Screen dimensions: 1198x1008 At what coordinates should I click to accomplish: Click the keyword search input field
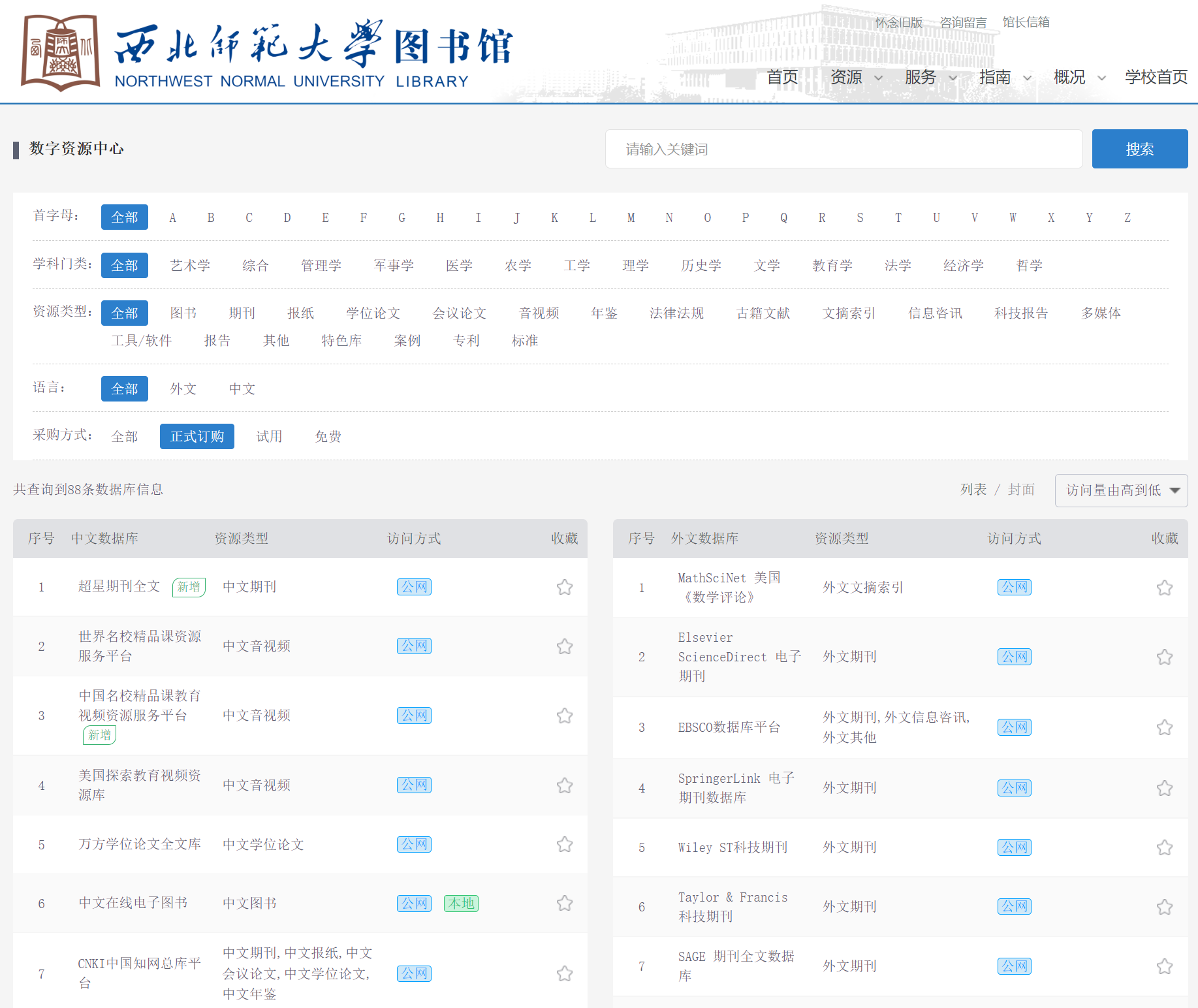point(843,150)
